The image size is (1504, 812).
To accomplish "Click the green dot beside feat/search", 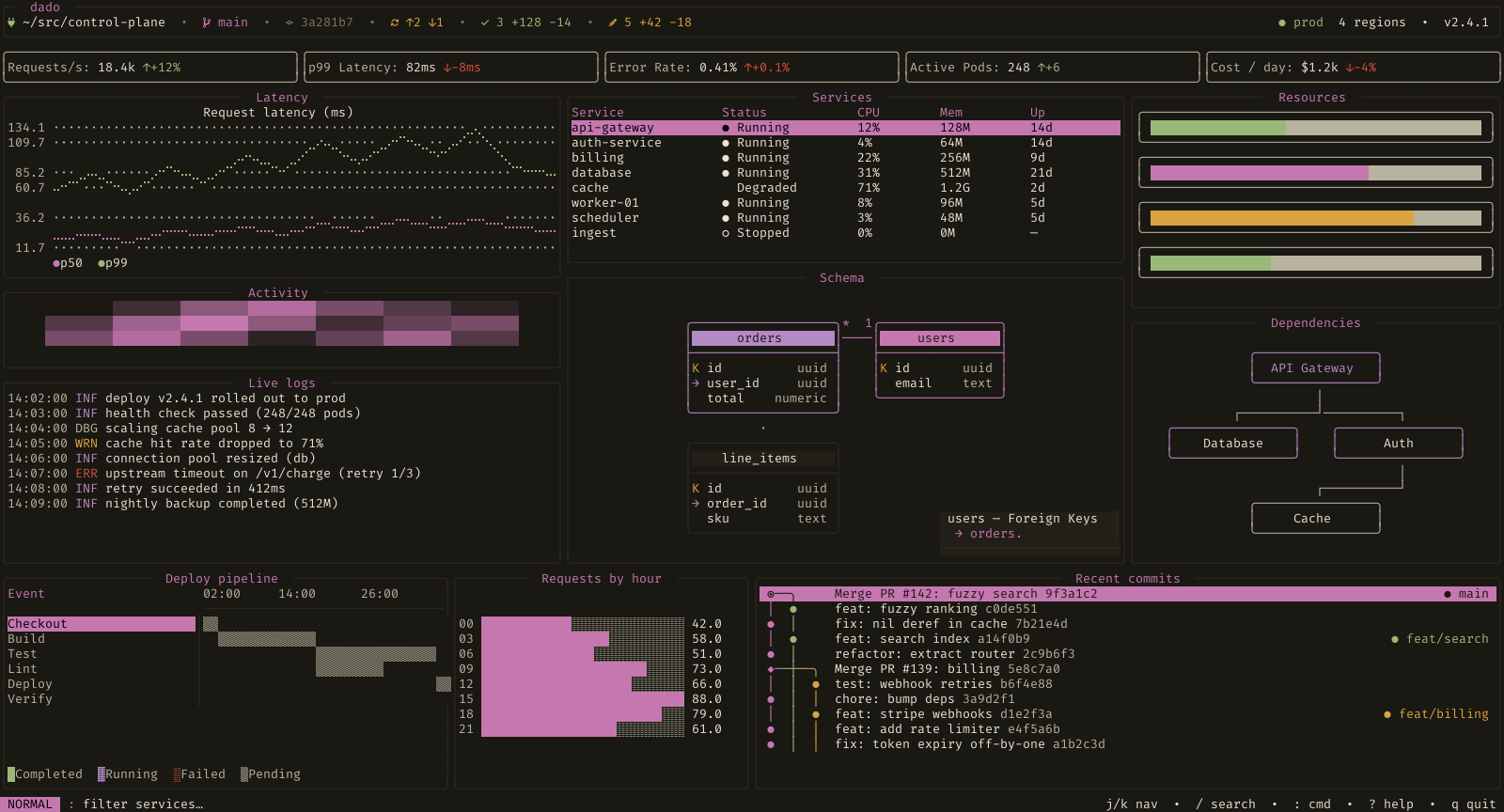I will (1395, 639).
